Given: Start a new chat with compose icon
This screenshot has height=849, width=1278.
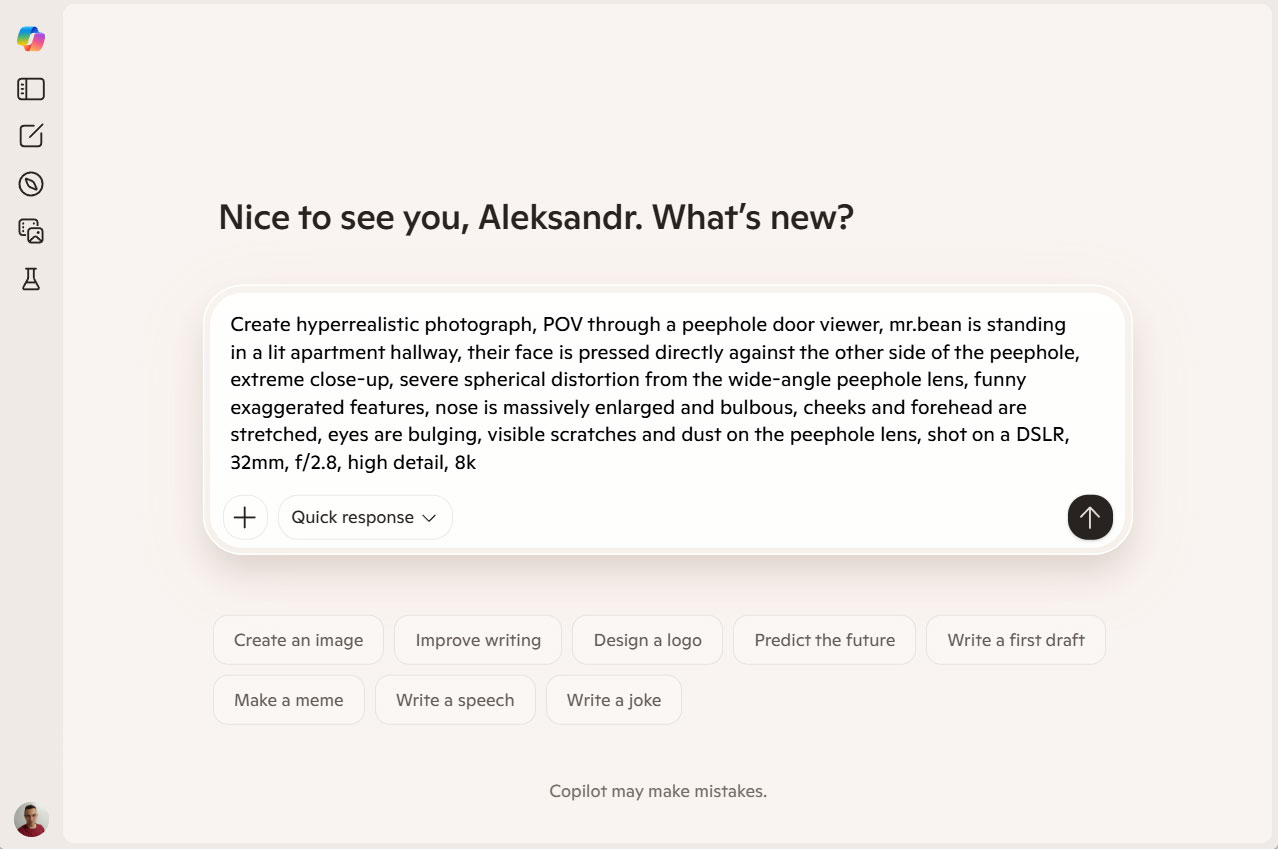Looking at the screenshot, I should [31, 136].
